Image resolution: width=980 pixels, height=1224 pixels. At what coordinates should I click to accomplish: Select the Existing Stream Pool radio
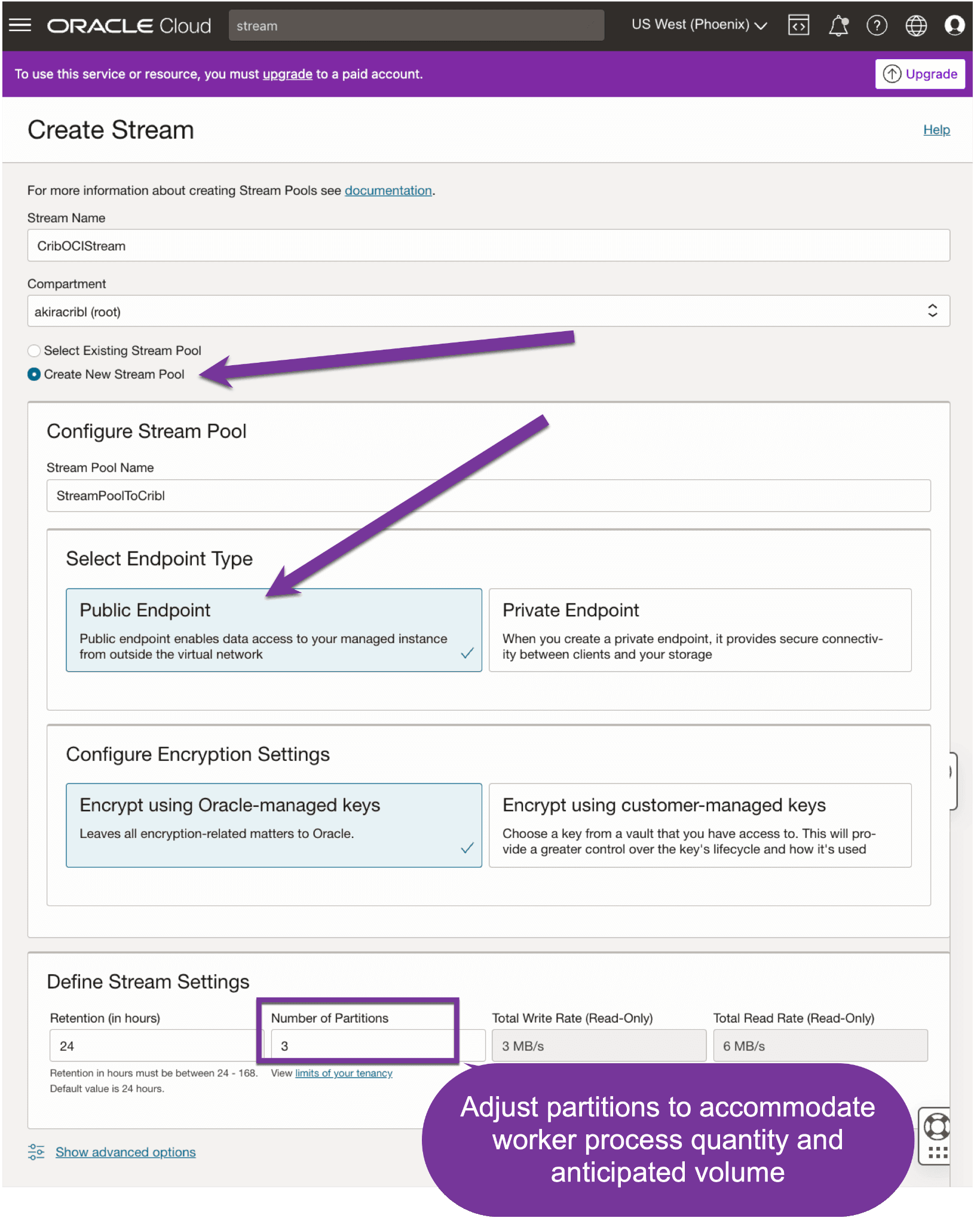pos(35,351)
